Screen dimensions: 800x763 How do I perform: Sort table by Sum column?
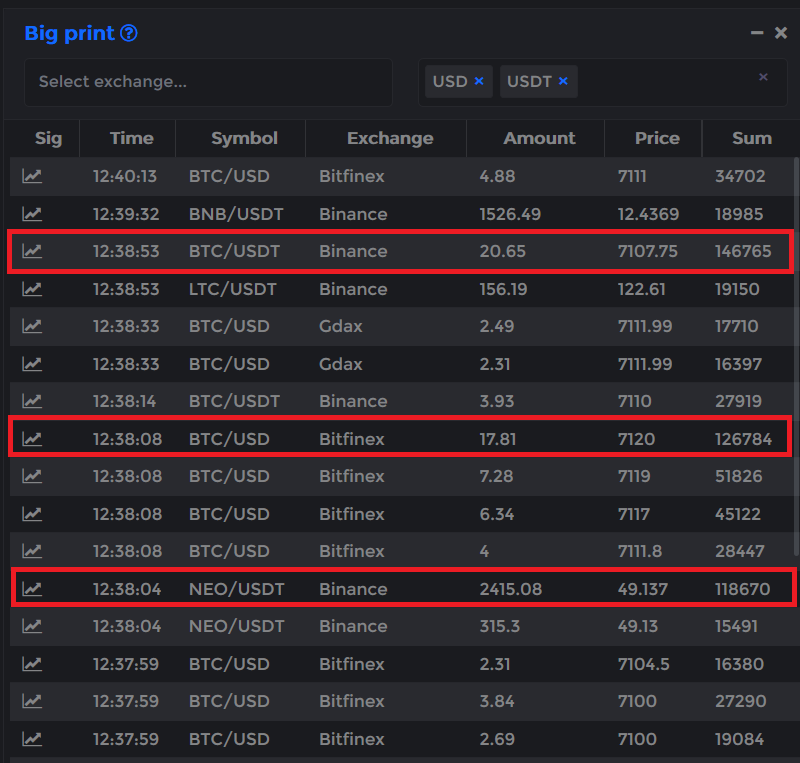[x=752, y=138]
